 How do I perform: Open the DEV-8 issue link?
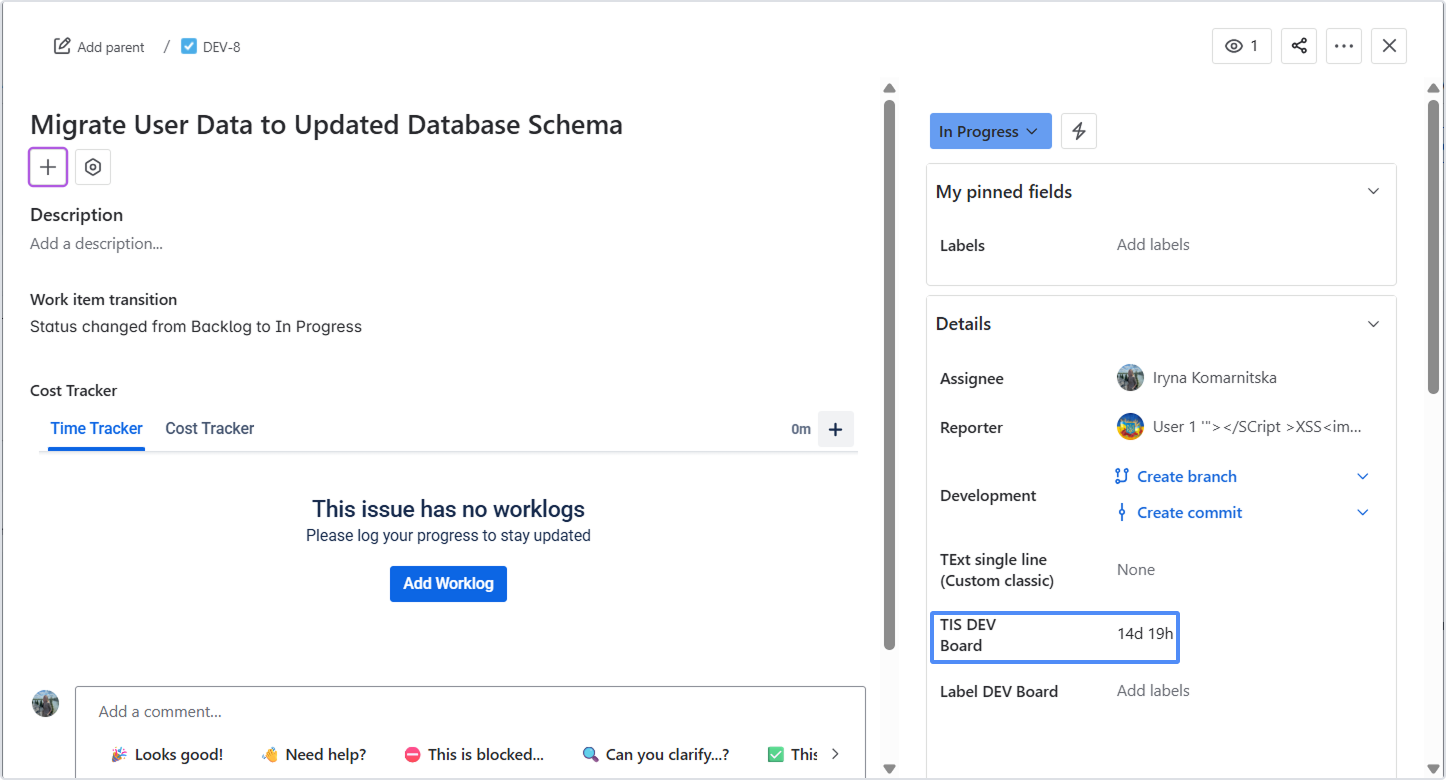click(x=221, y=47)
